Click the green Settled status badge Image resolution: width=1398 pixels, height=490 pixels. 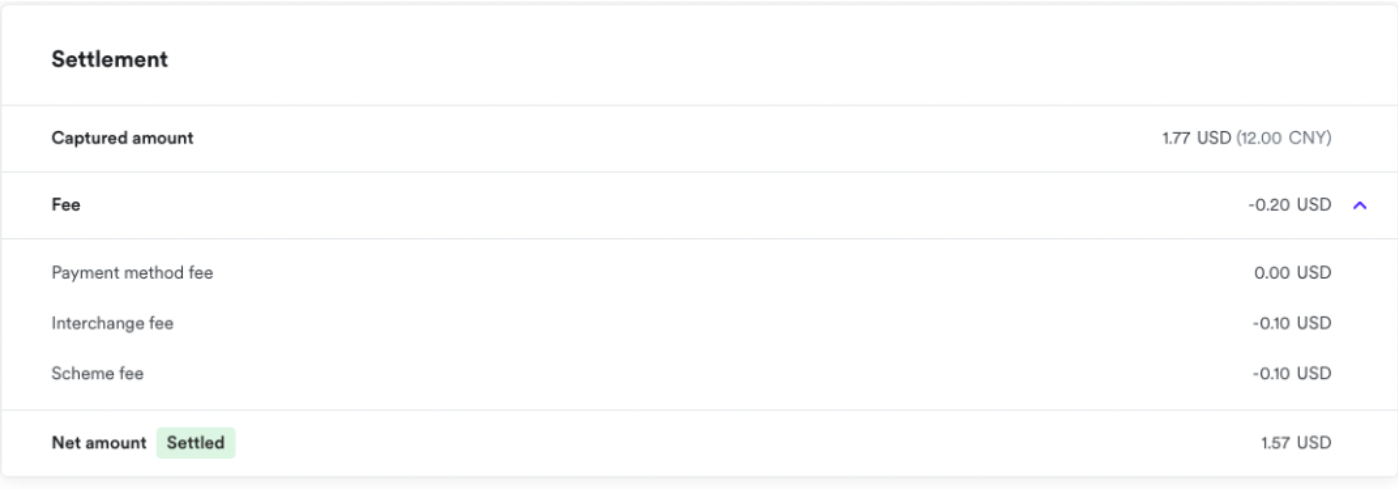tap(196, 442)
